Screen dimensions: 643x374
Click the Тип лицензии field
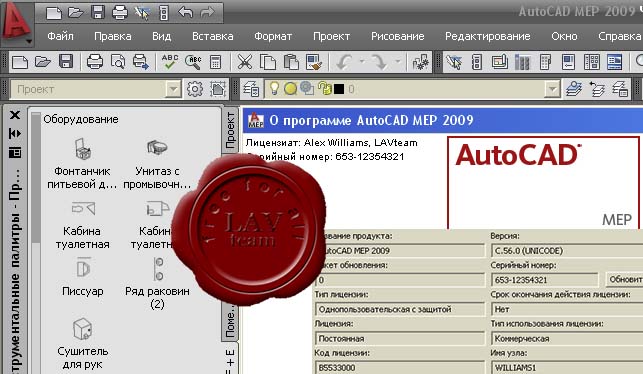tap(400, 309)
